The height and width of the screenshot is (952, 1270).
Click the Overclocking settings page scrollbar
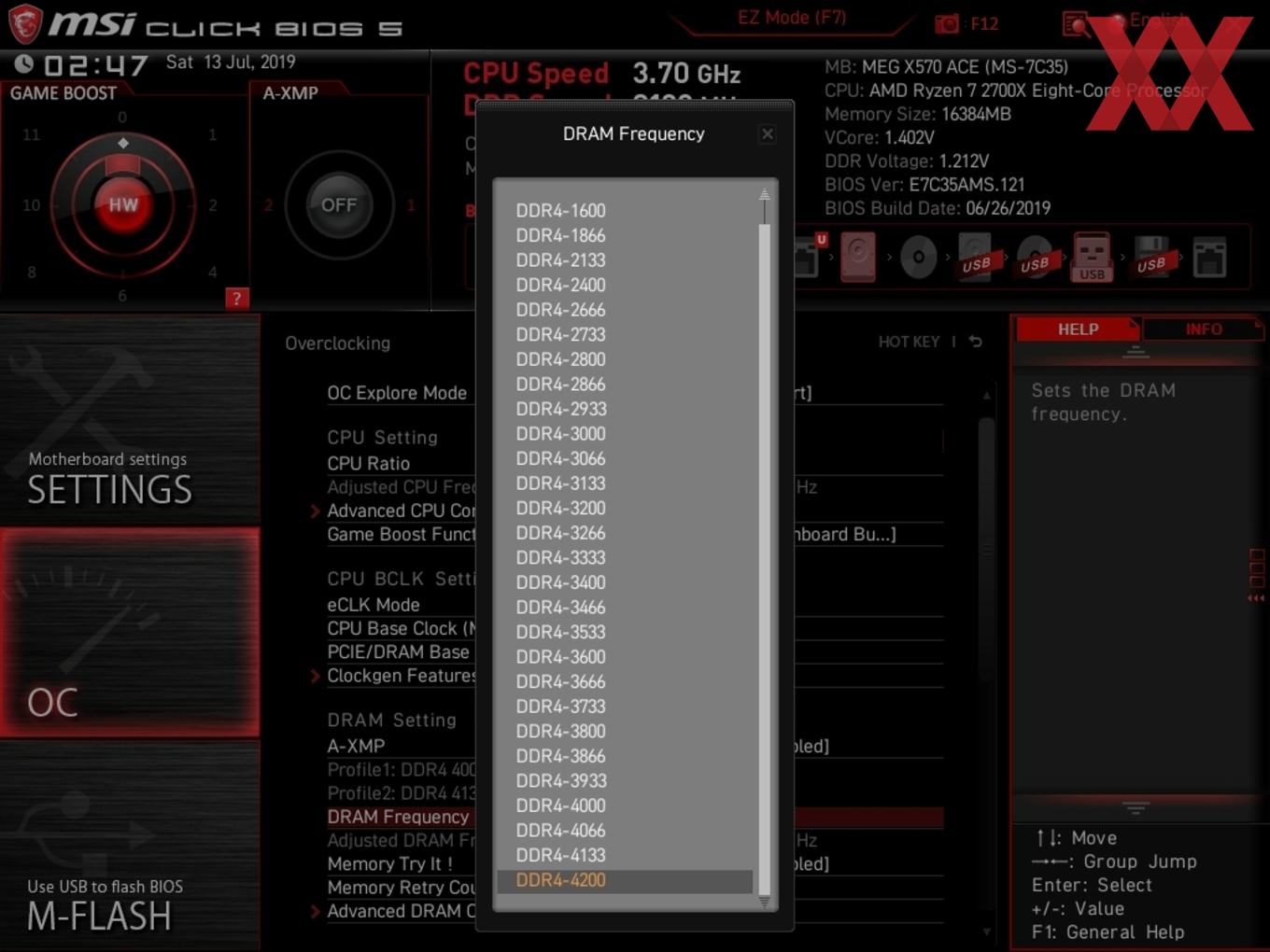click(x=986, y=551)
